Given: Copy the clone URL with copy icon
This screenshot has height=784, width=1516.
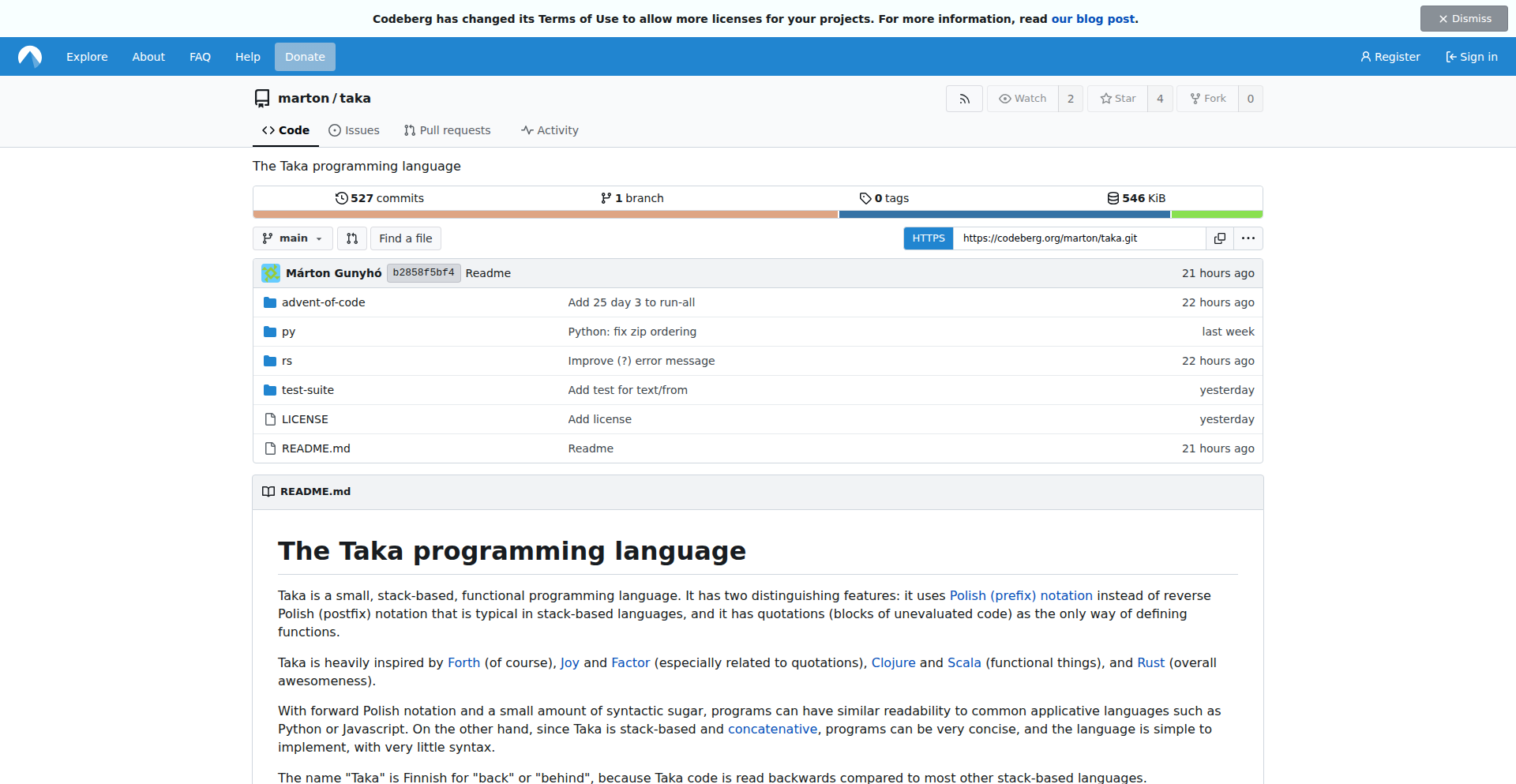Looking at the screenshot, I should pos(1219,238).
